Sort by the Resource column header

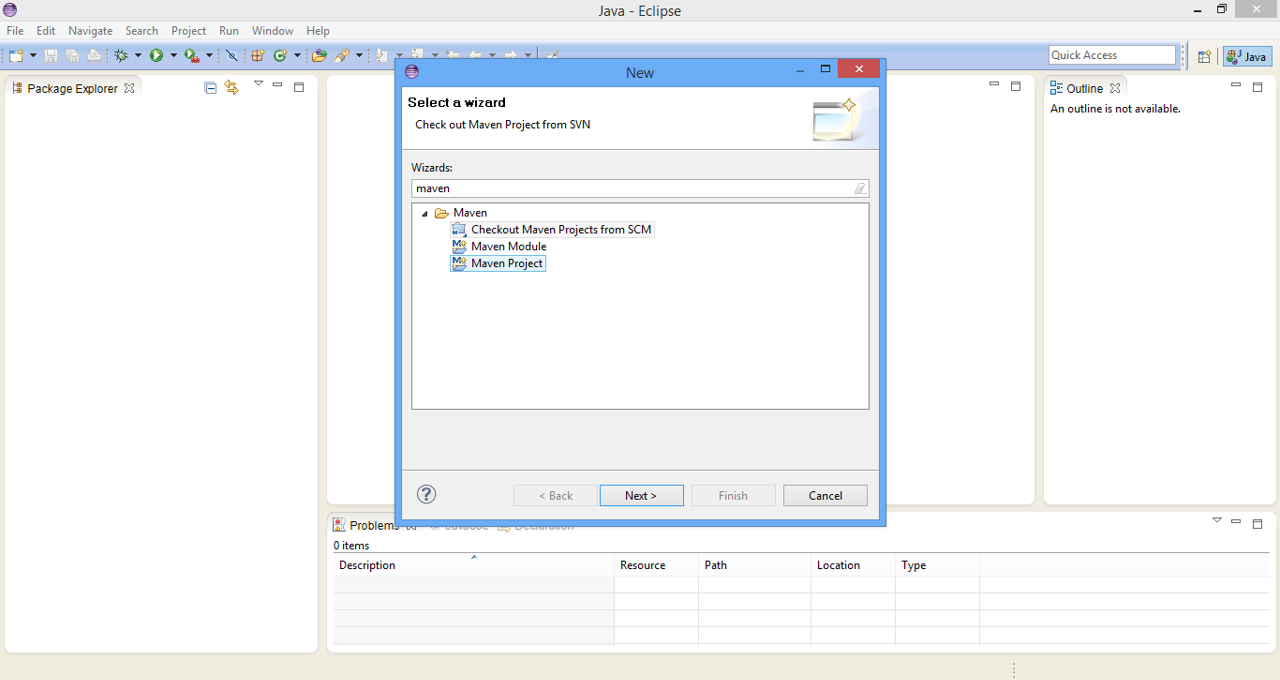coord(656,565)
